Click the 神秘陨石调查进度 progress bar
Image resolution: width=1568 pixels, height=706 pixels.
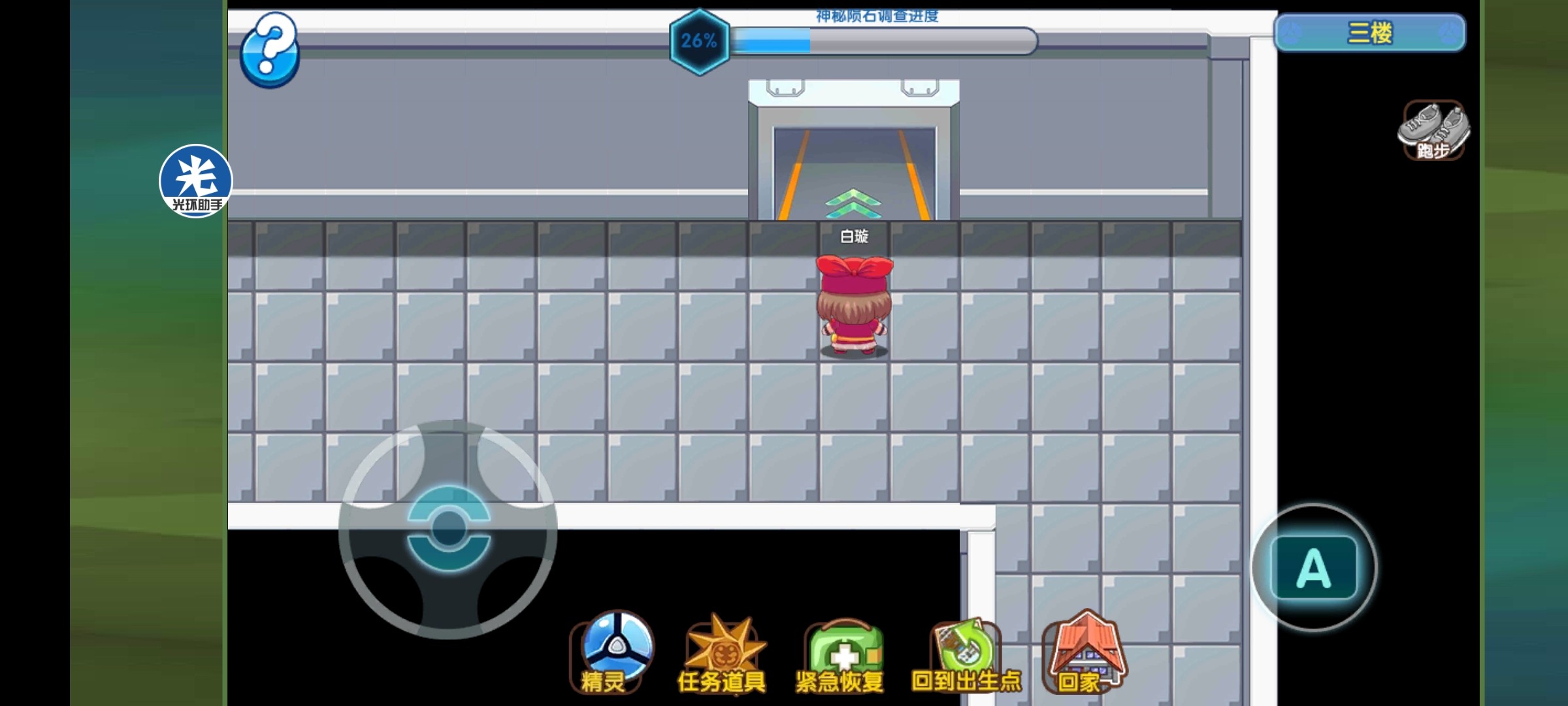pyautogui.click(x=882, y=42)
